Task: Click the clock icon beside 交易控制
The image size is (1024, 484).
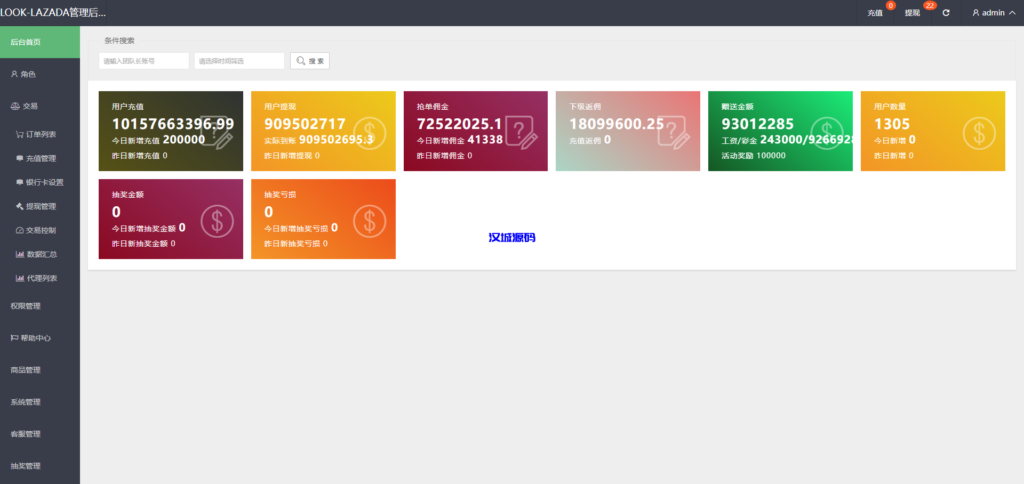Action: [20, 230]
